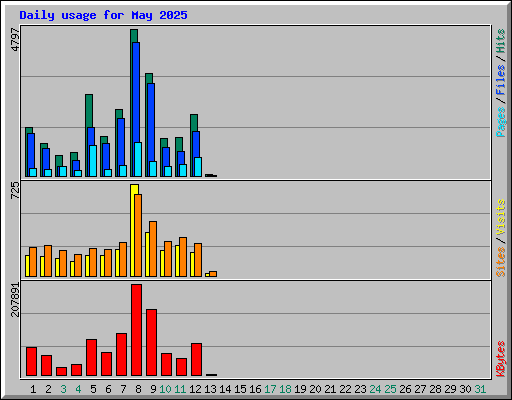Select the red KBytes bar for day 1
The image size is (512, 400).
click(x=31, y=362)
